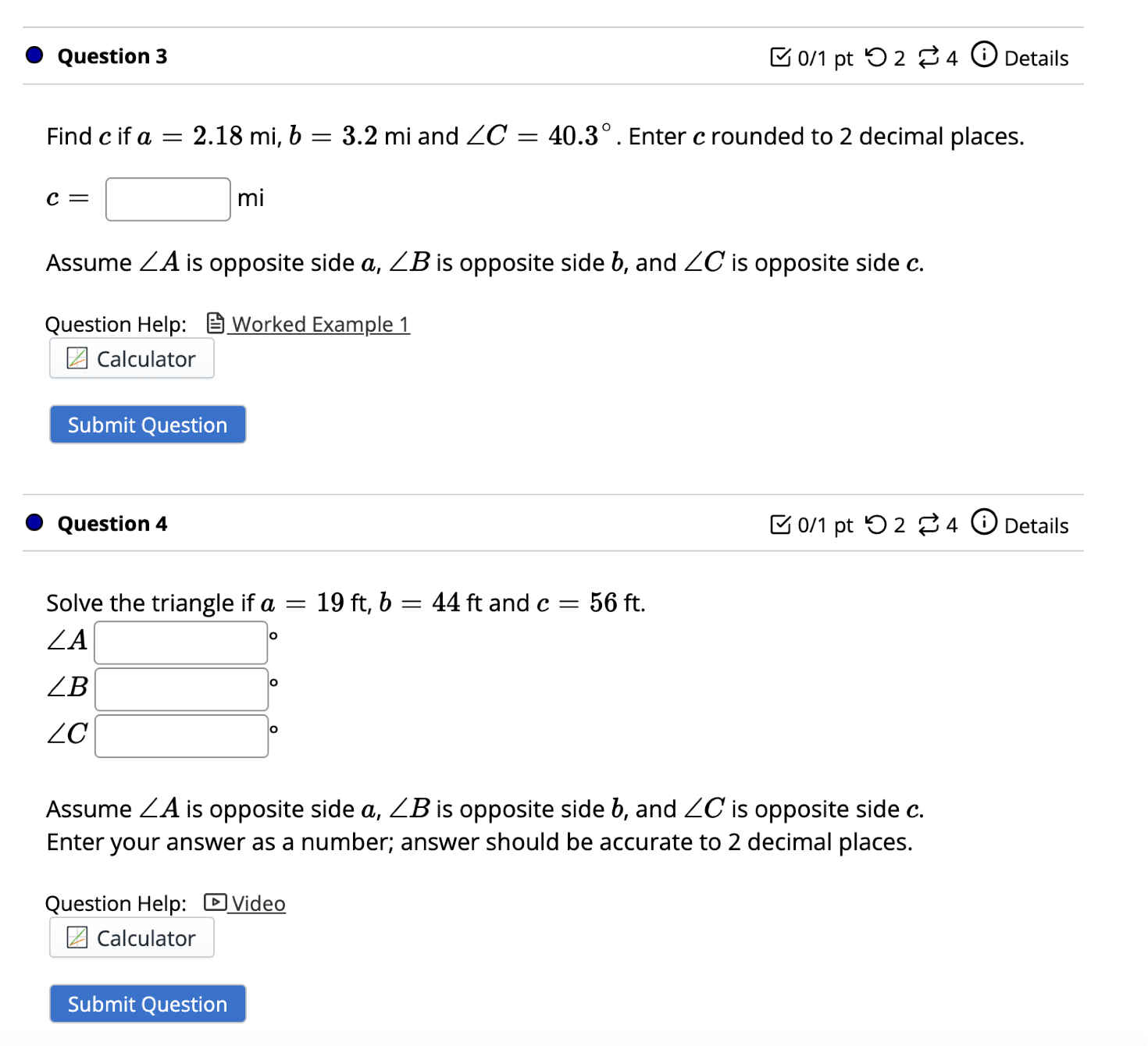Open the Calculator under Question 4
Screen dimensions: 1148x1046
point(131,937)
